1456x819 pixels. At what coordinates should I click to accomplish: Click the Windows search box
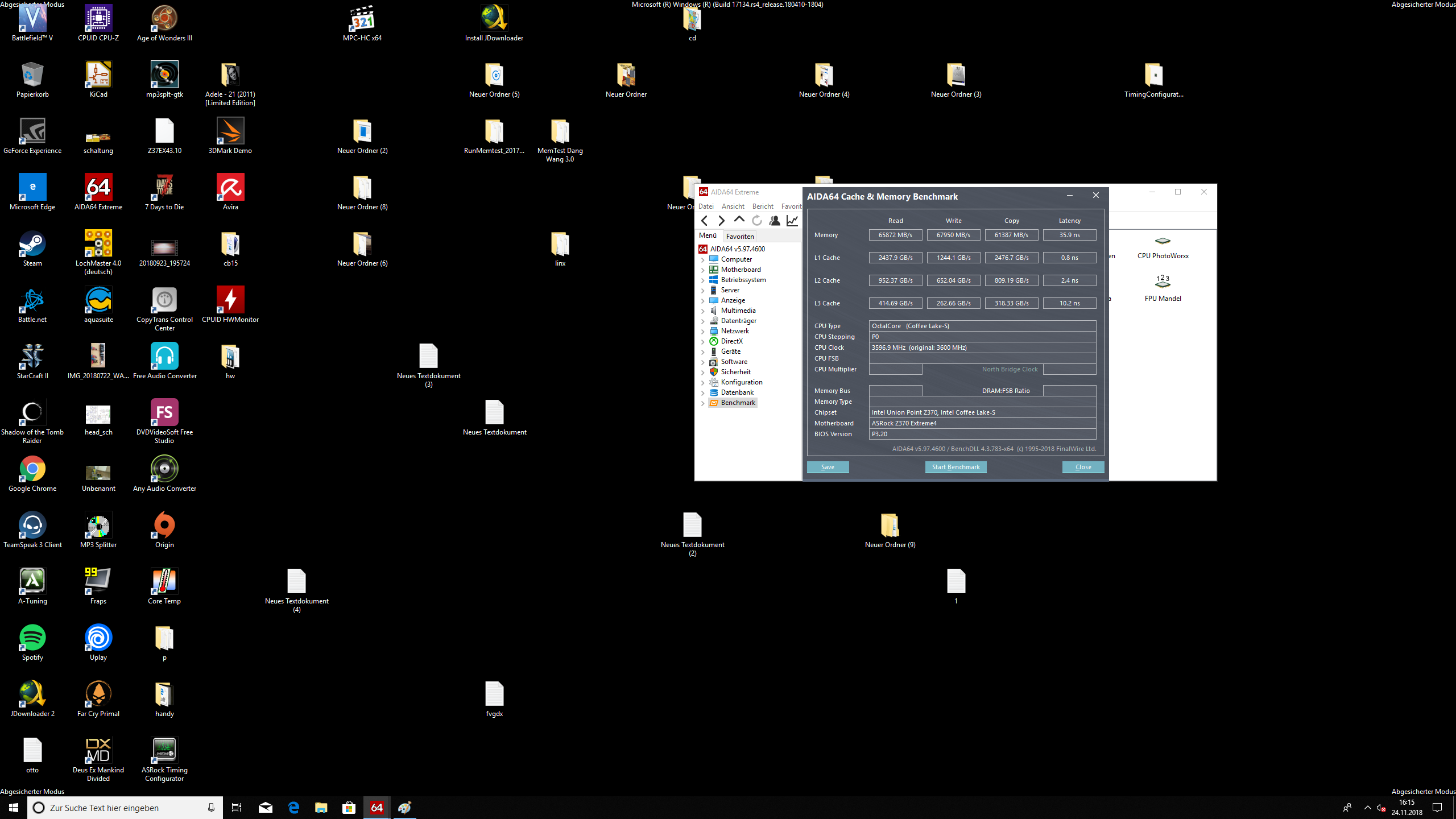pyautogui.click(x=125, y=808)
